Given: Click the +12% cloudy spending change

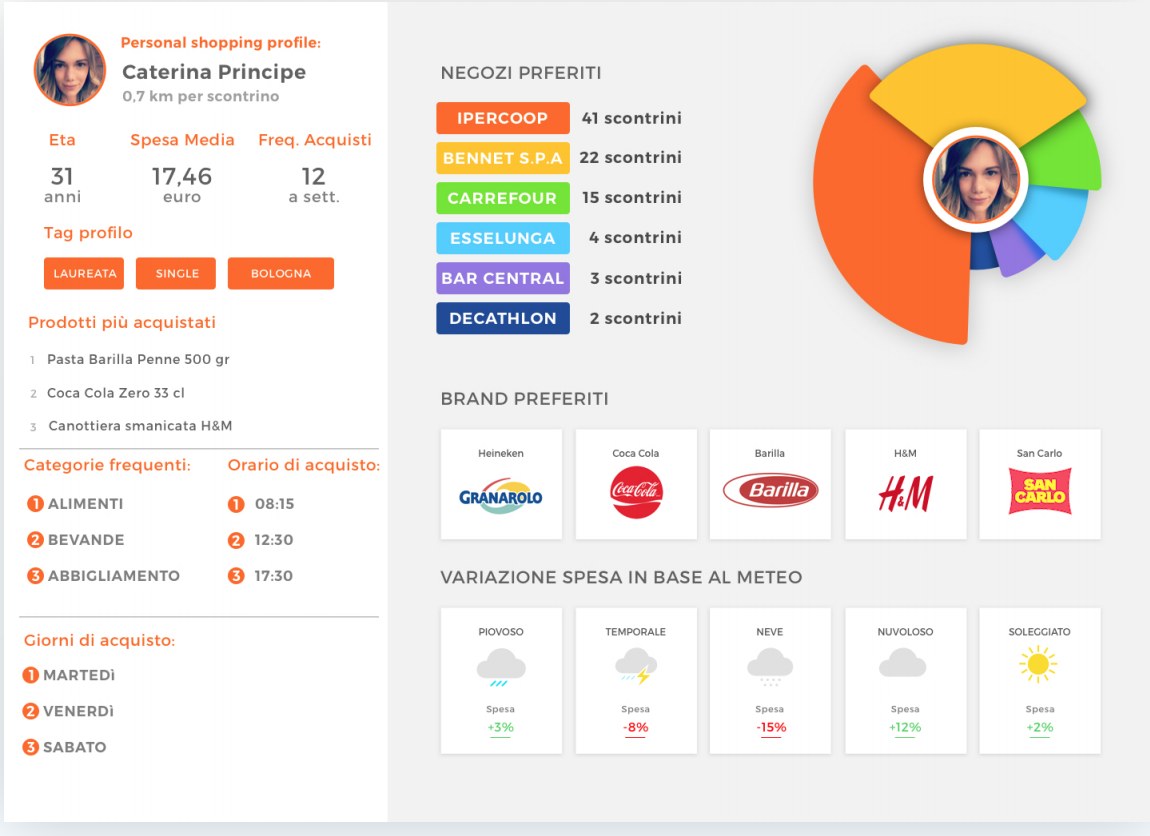Looking at the screenshot, I should point(905,727).
